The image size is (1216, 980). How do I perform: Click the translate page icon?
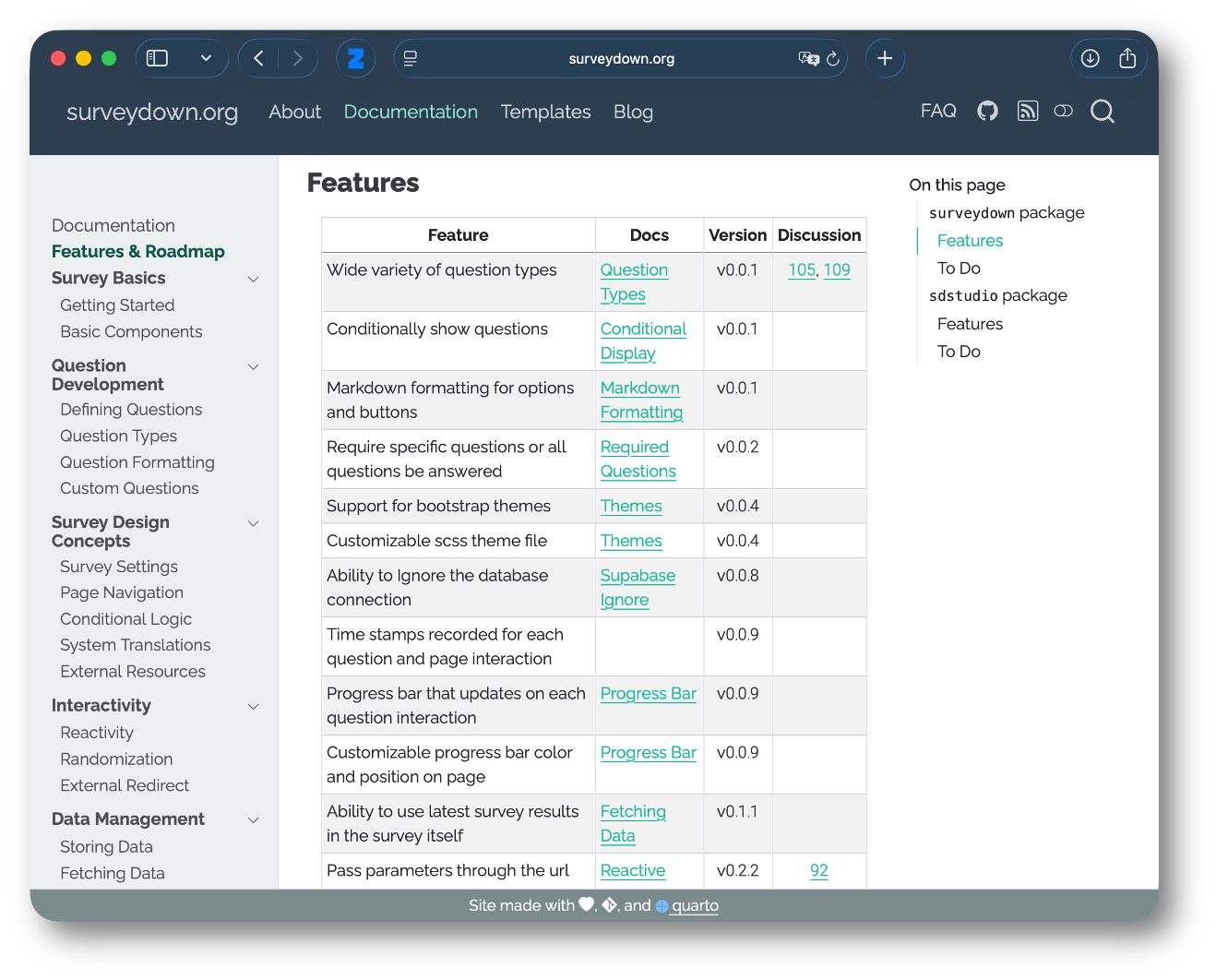(x=808, y=59)
